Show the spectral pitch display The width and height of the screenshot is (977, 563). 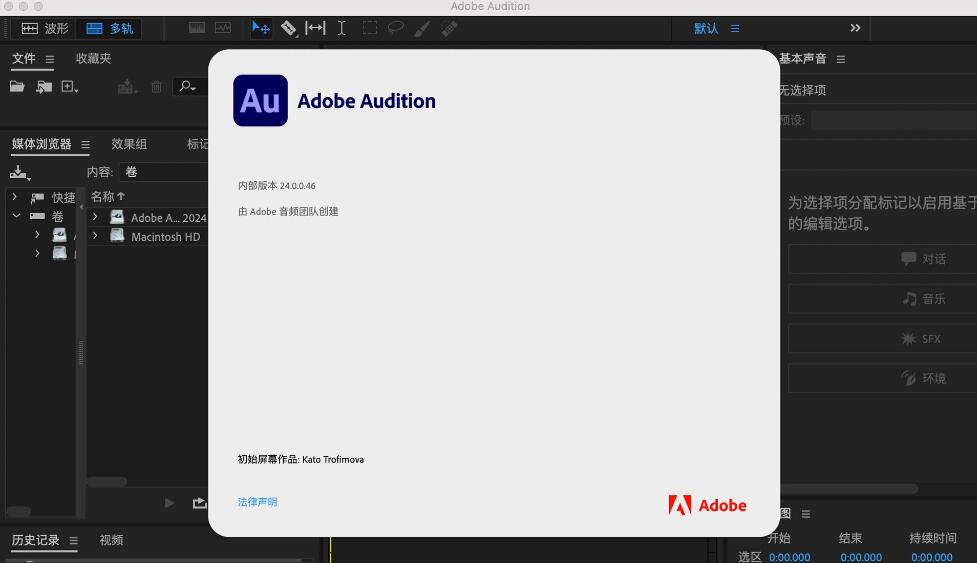click(x=223, y=28)
